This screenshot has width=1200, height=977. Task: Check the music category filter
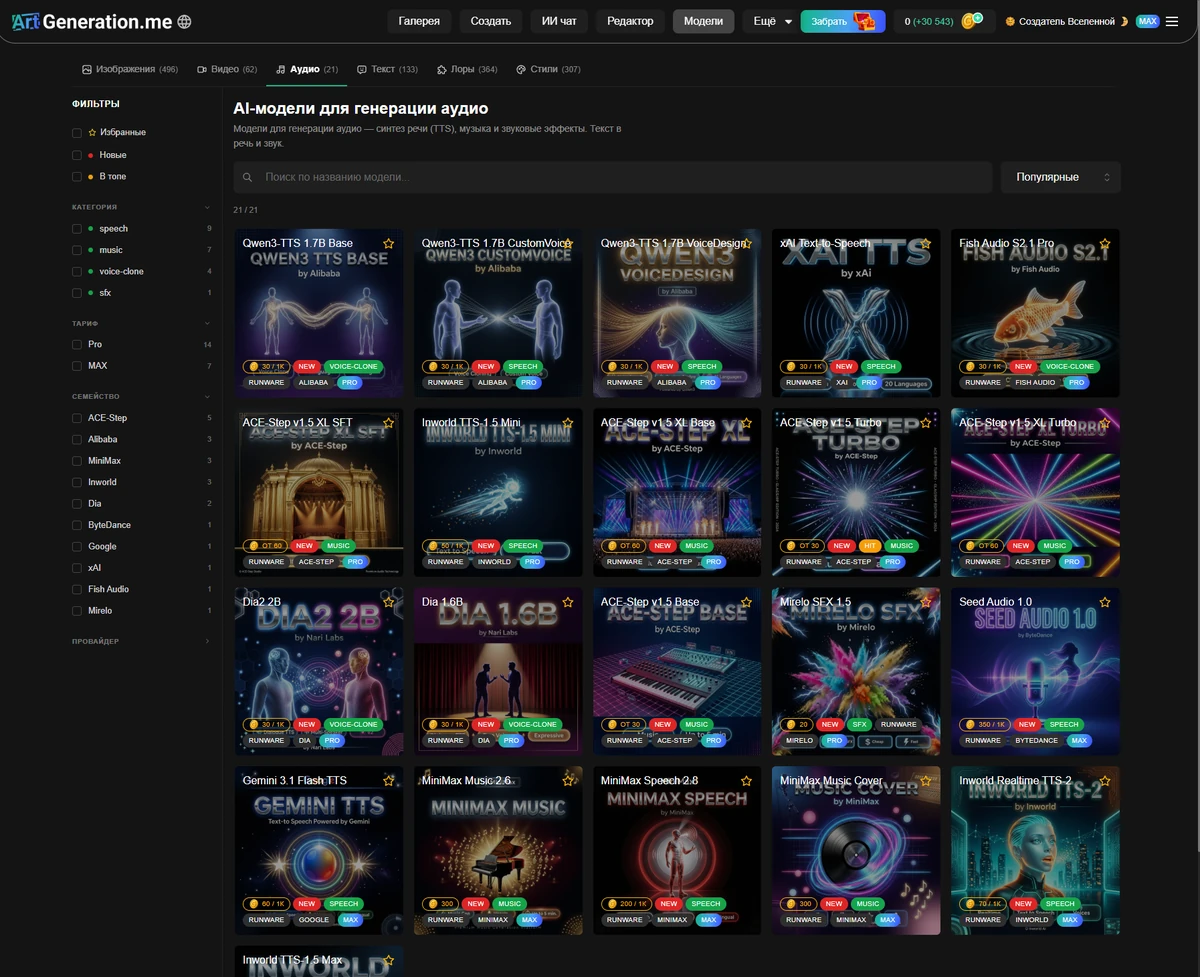click(77, 250)
